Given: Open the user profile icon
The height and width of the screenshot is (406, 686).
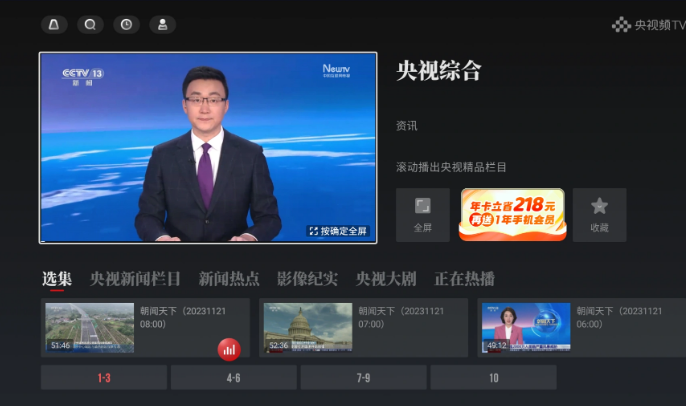Looking at the screenshot, I should click(x=162, y=24).
